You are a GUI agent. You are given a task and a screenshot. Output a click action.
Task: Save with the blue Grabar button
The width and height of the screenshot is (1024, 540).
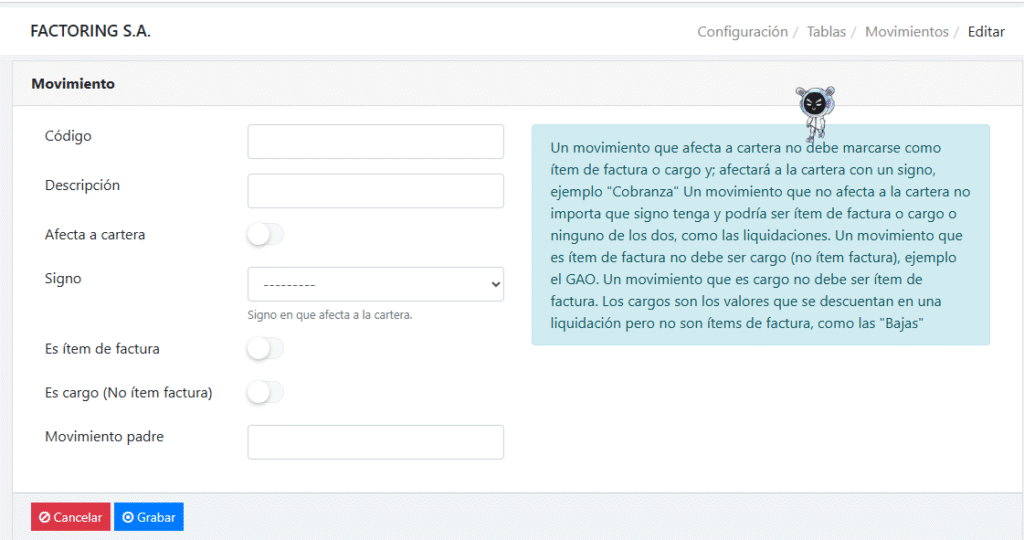click(x=148, y=517)
